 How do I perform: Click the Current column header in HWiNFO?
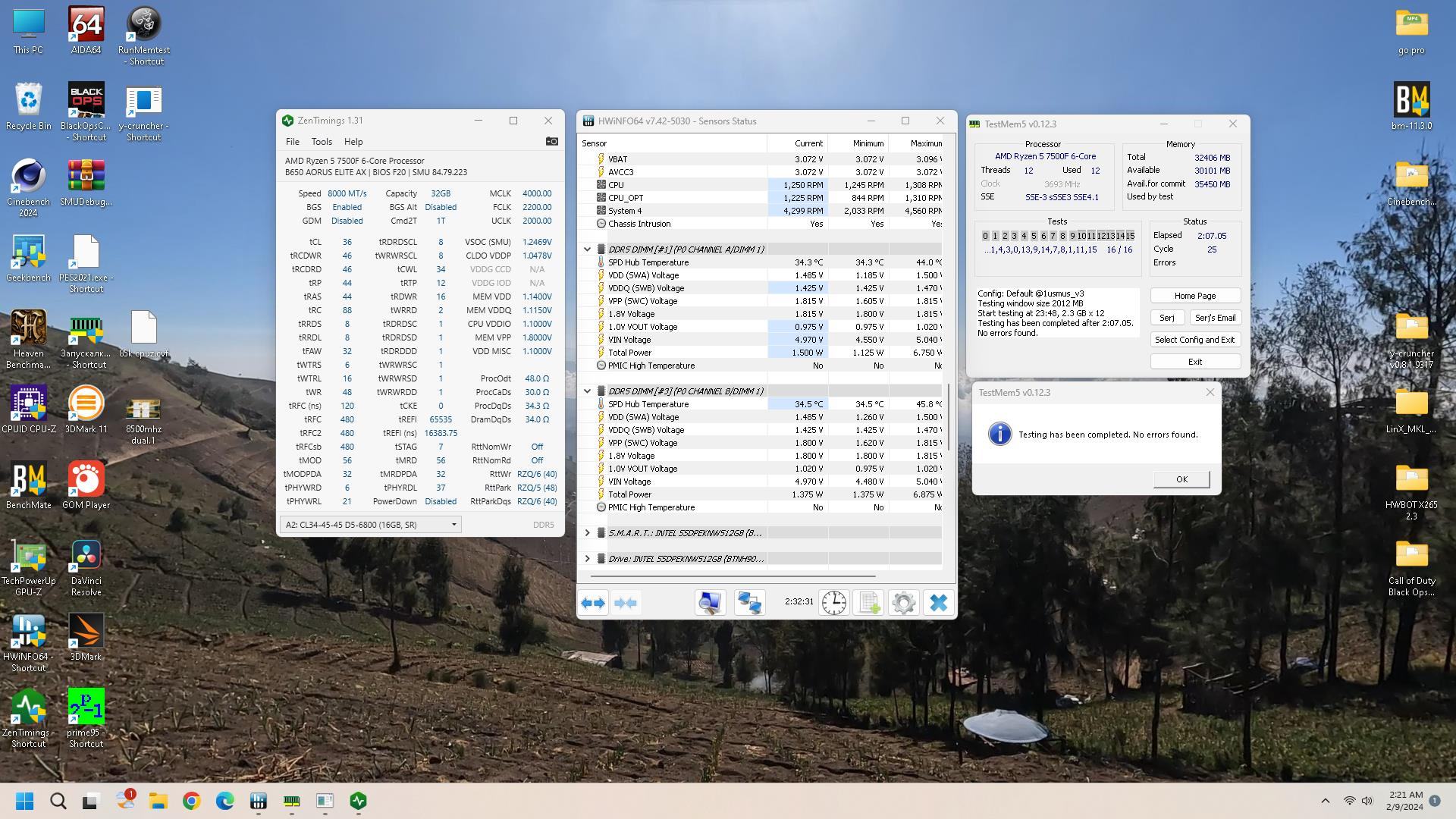[797, 143]
